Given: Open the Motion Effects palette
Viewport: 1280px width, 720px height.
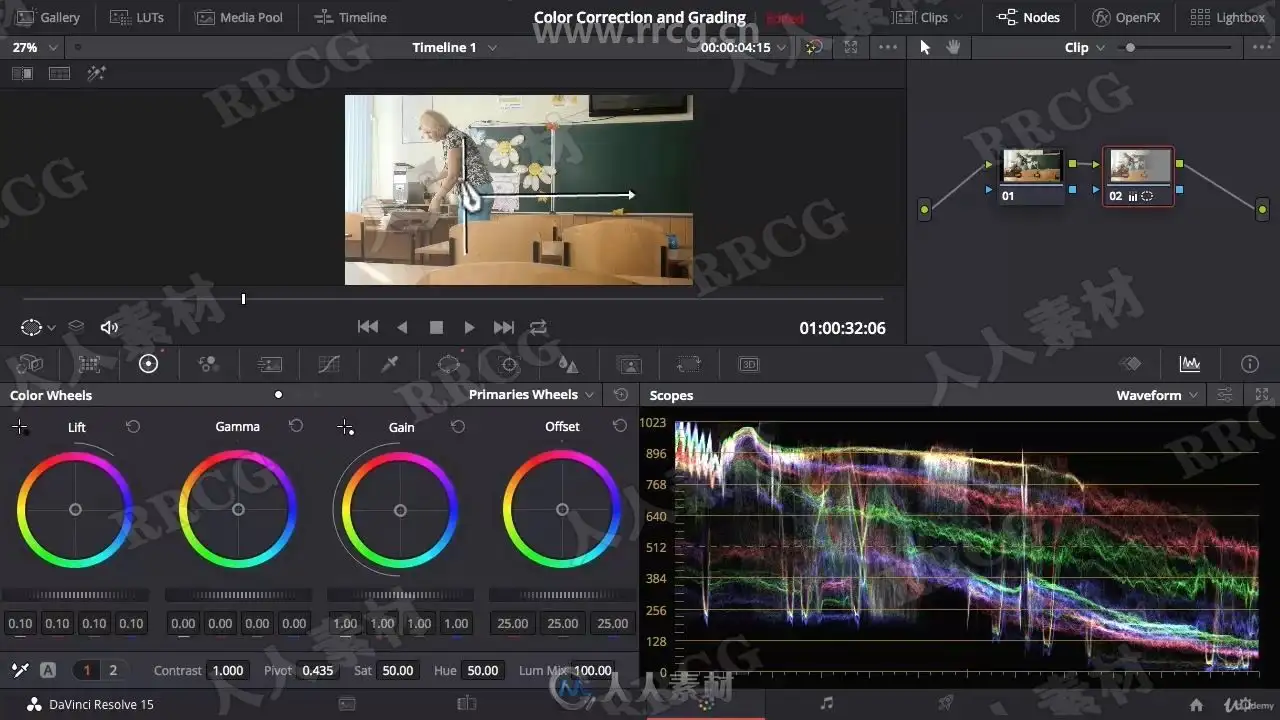Looking at the screenshot, I should (269, 364).
